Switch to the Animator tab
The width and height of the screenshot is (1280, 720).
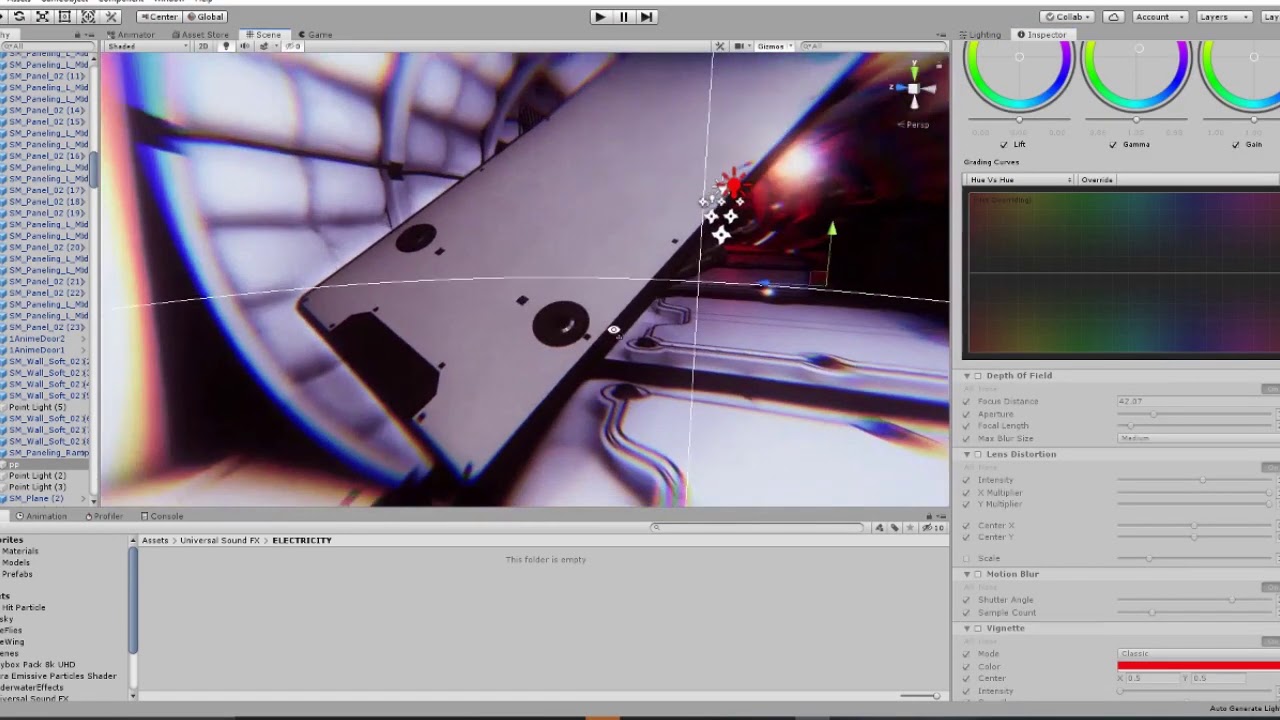click(131, 34)
